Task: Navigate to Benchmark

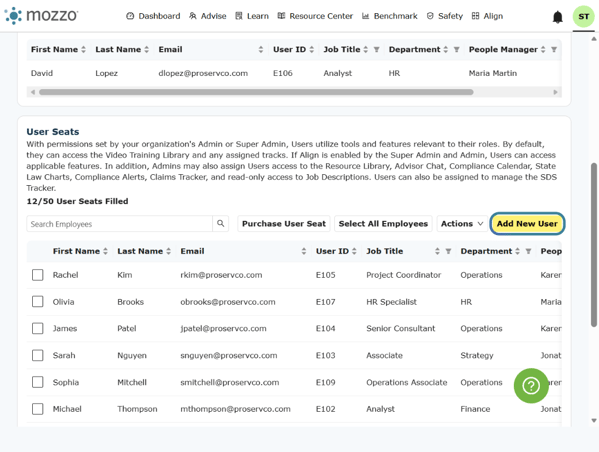Action: point(390,16)
